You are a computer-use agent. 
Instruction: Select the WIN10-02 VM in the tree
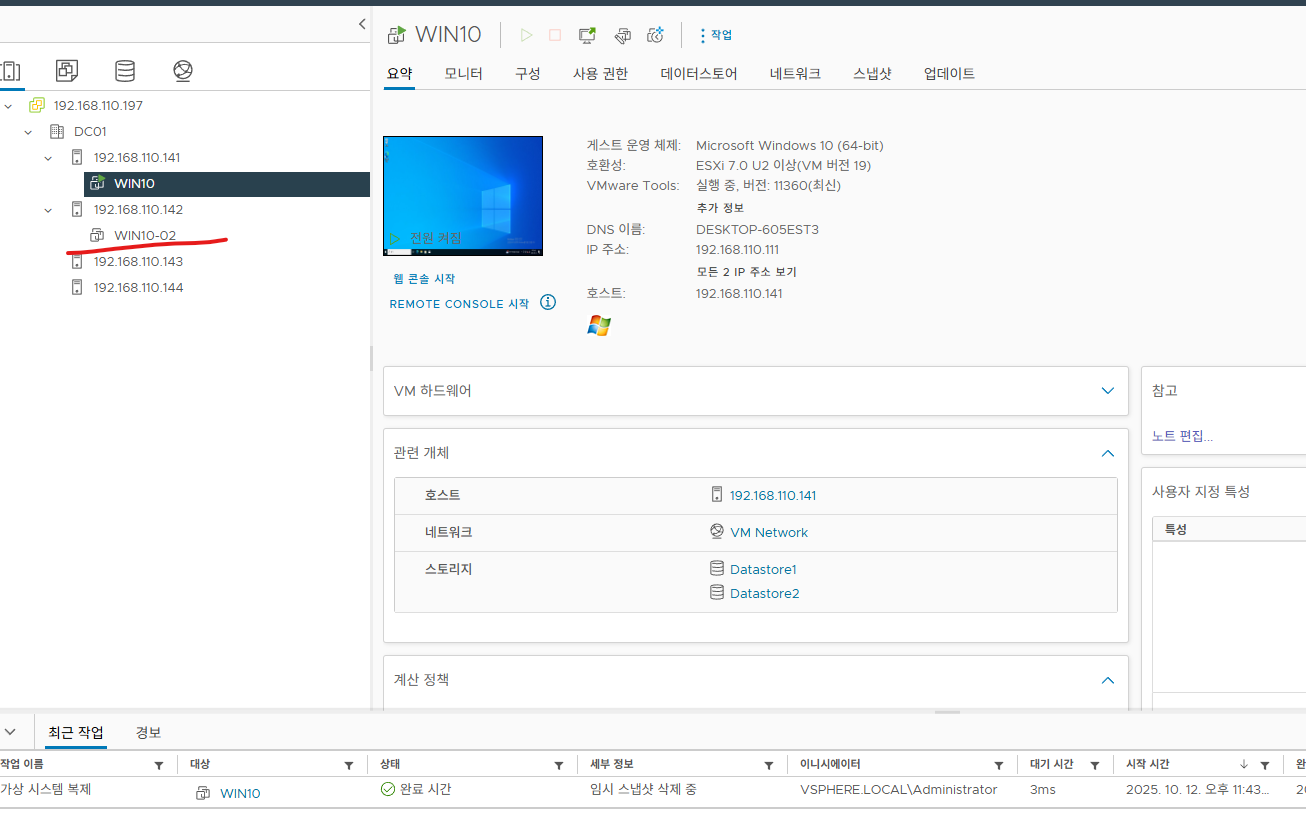click(x=145, y=236)
